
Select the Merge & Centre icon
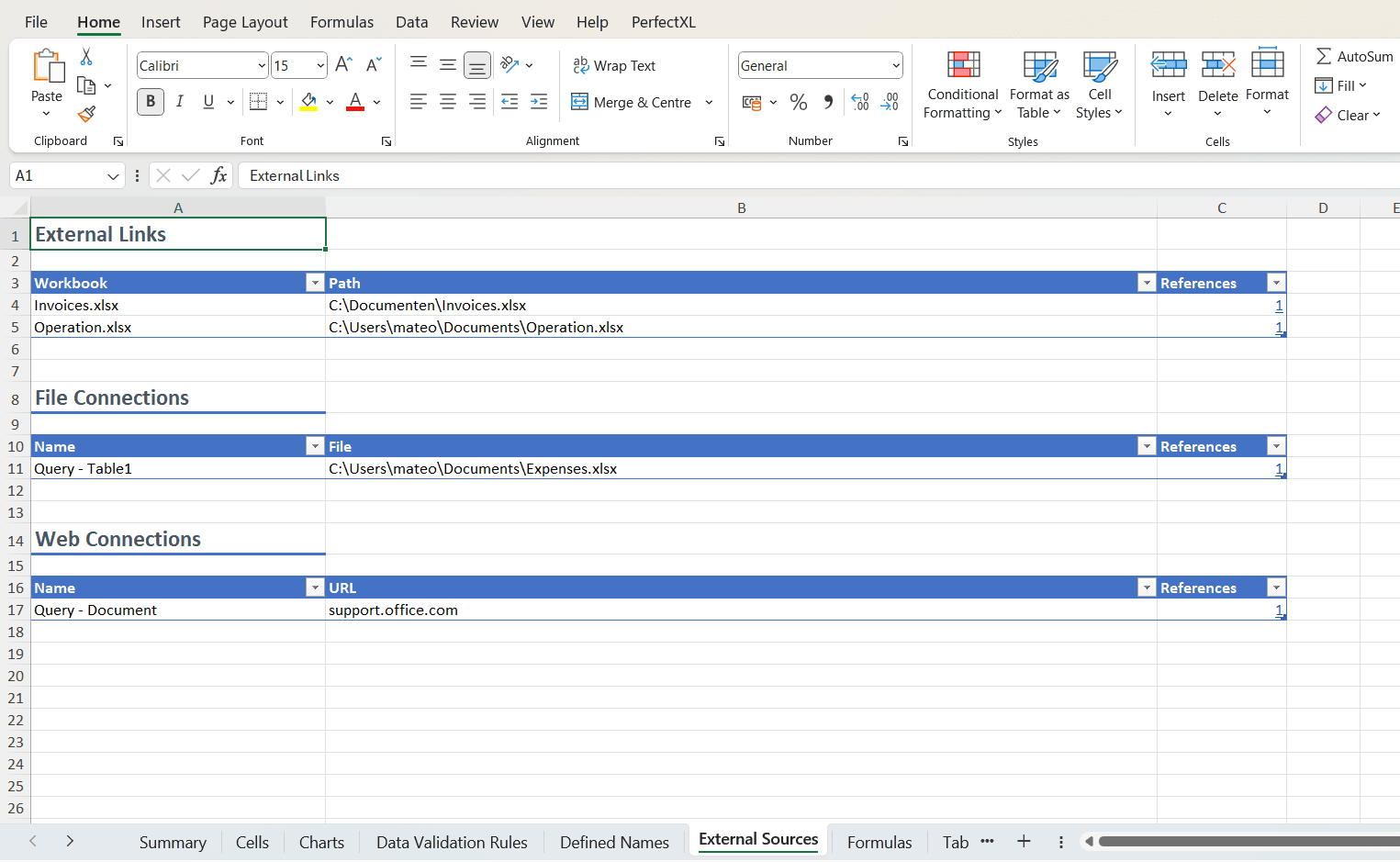pos(579,102)
